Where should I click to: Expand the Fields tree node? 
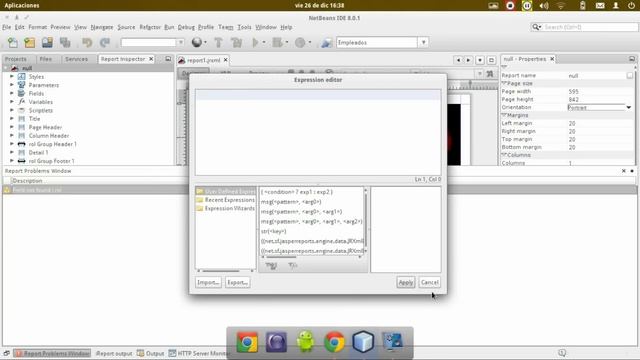click(12, 93)
